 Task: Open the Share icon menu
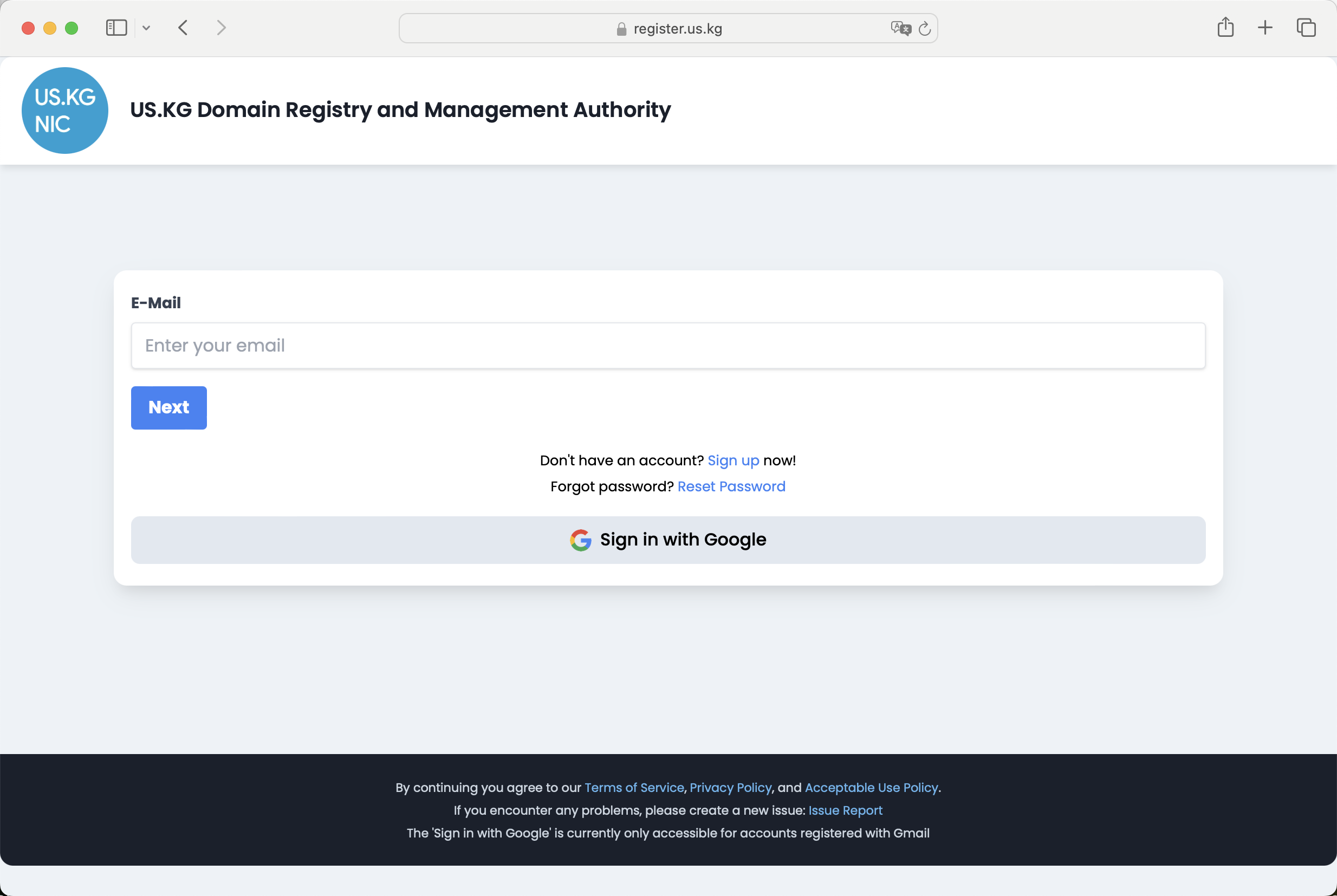click(x=1225, y=28)
